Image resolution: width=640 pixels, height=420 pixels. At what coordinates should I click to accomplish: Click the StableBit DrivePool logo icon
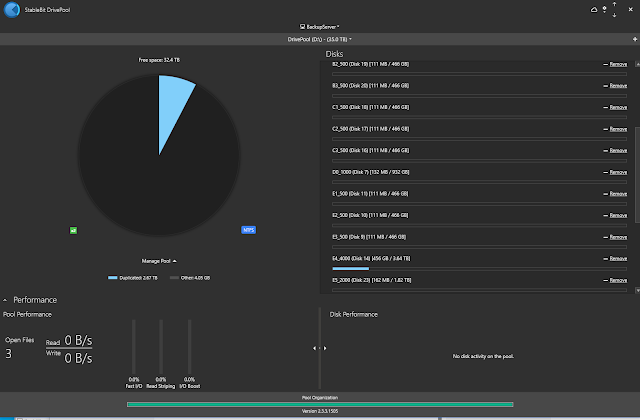pyautogui.click(x=12, y=9)
